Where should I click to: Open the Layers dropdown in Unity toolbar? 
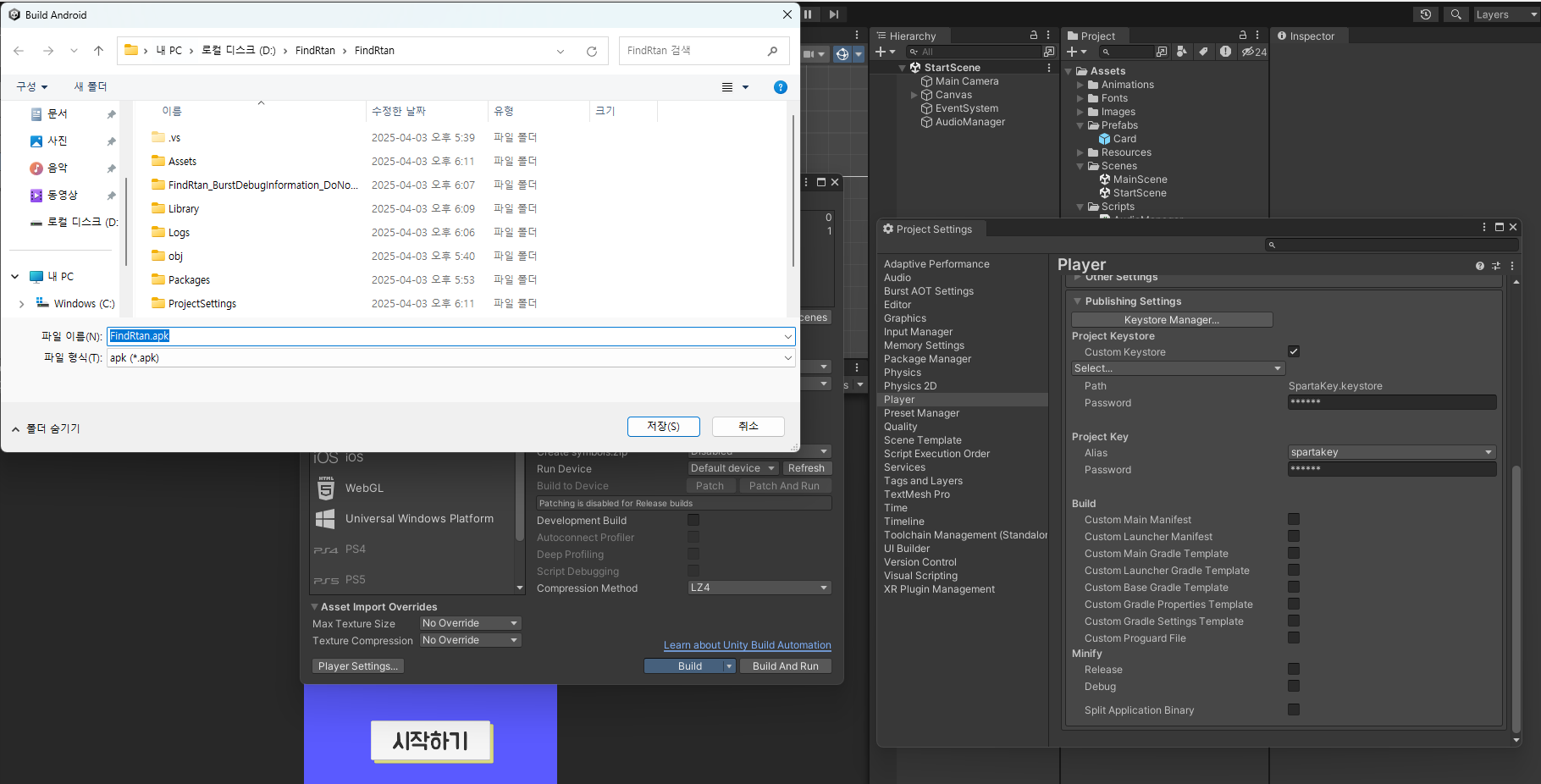tap(1506, 14)
